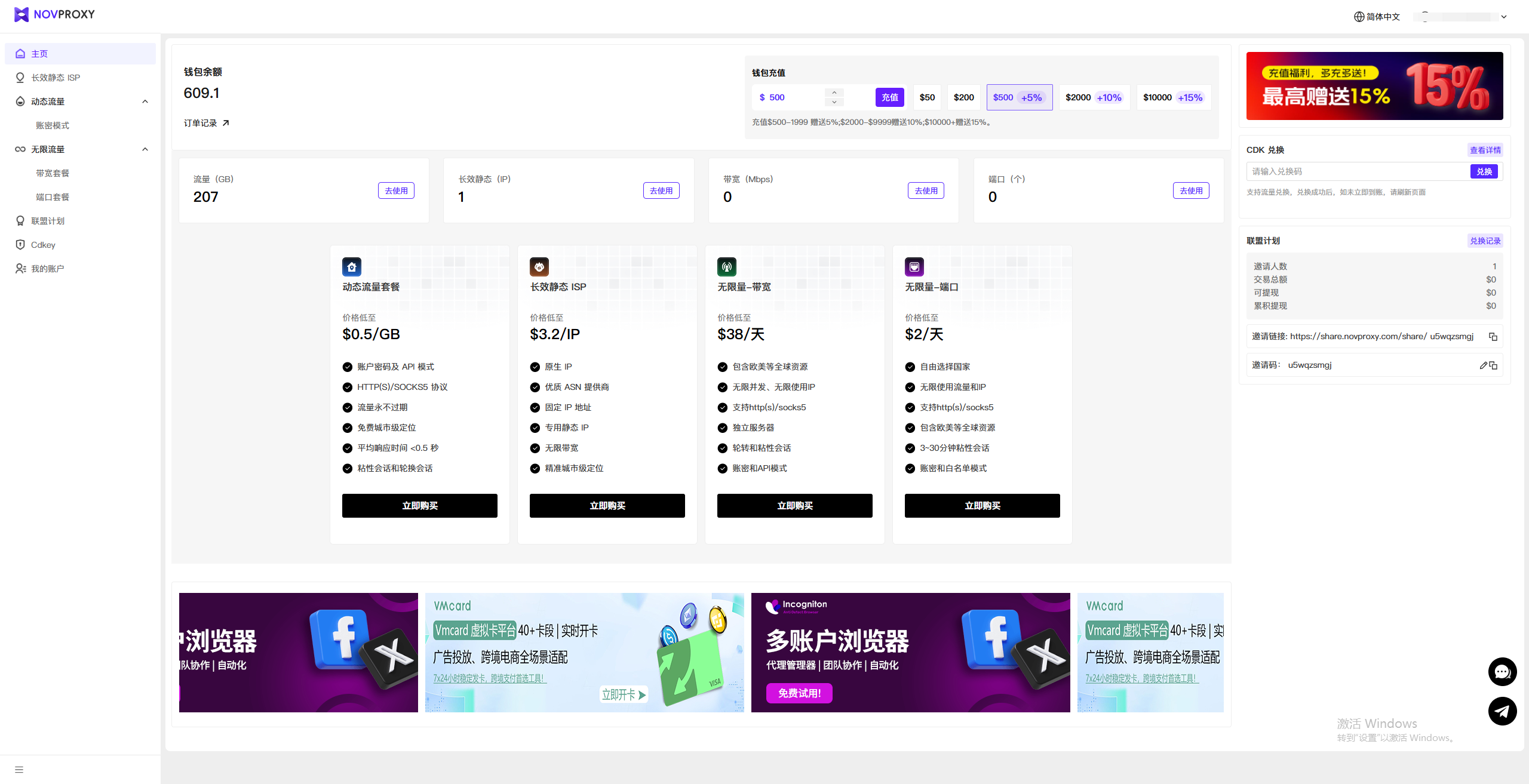The width and height of the screenshot is (1529, 784).
Task: Go to 长效静态 ISP menu item
Action: (56, 78)
